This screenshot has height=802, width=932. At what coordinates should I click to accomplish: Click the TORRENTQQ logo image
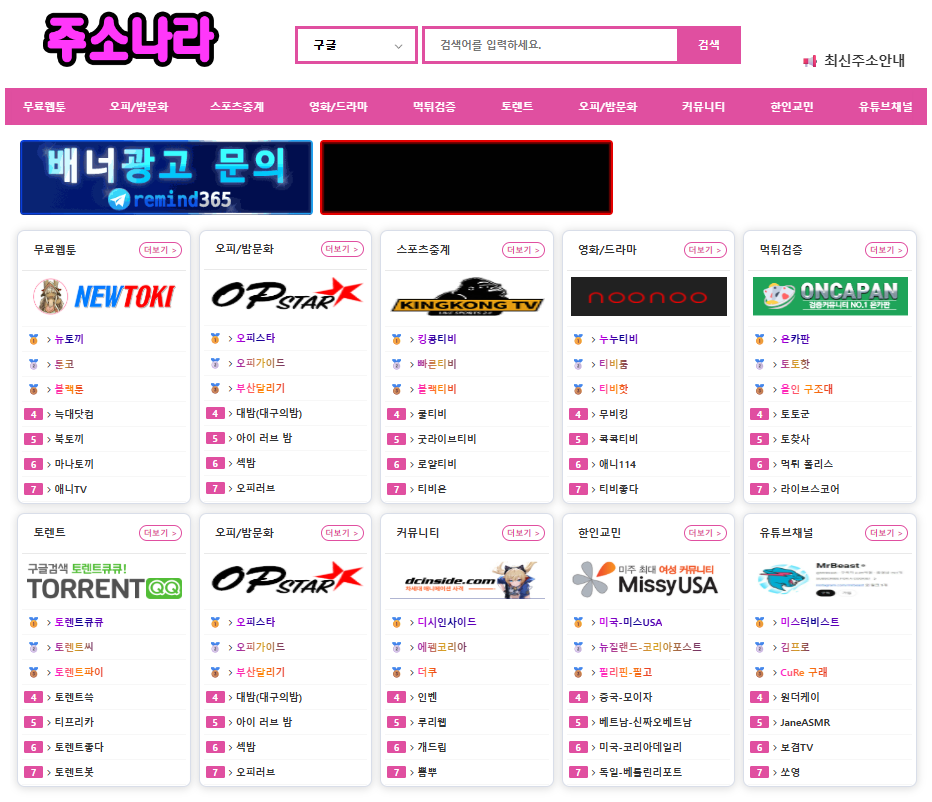pos(104,581)
